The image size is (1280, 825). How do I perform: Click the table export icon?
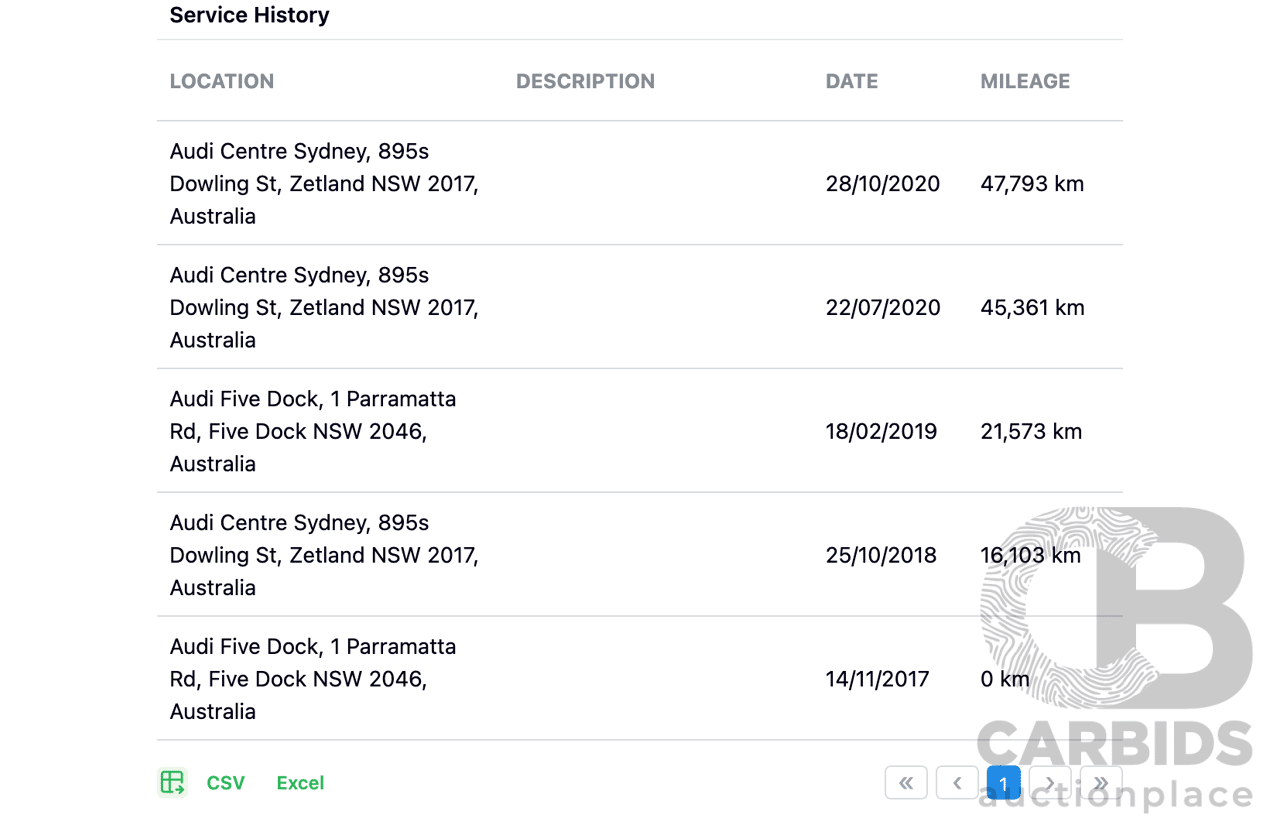172,783
